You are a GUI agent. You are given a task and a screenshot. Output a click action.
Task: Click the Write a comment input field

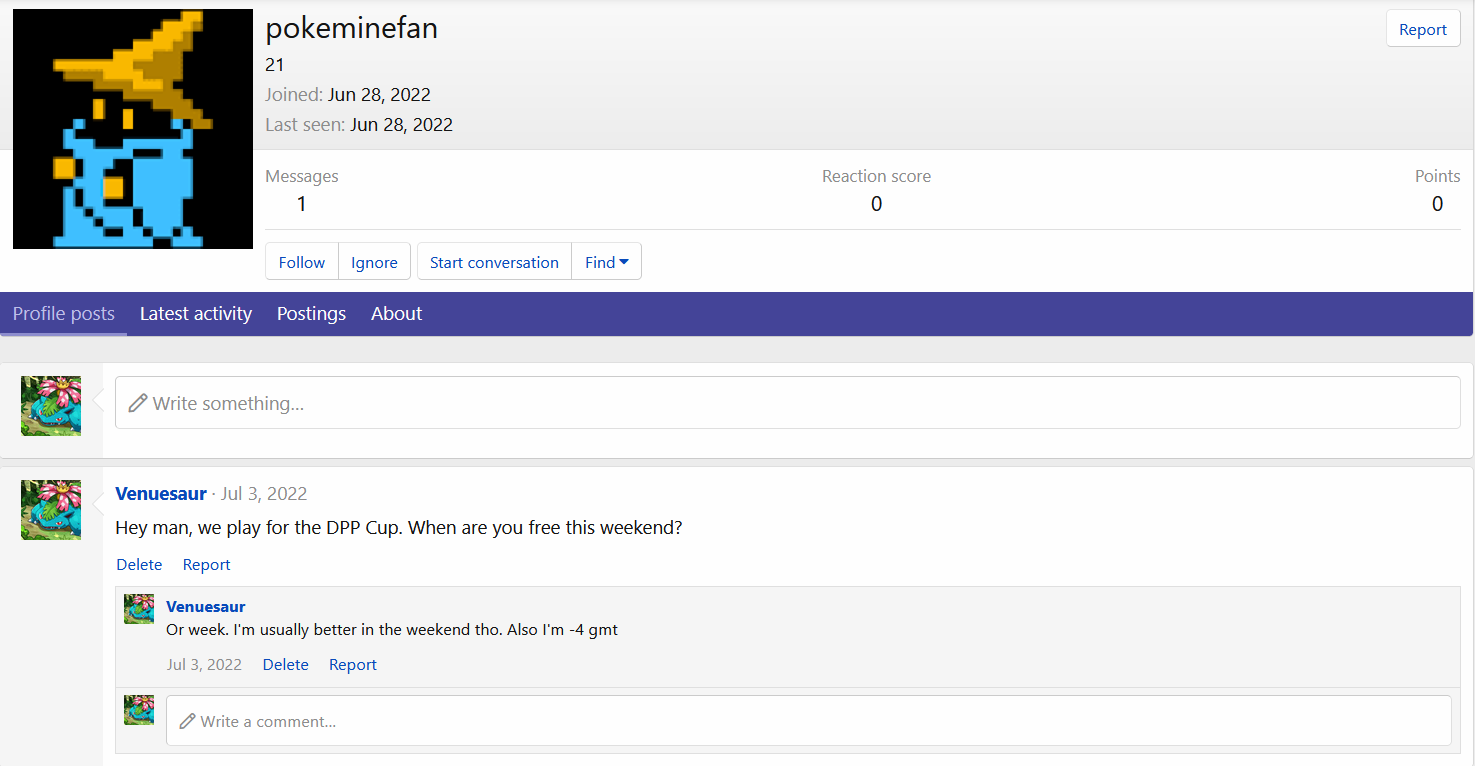808,721
